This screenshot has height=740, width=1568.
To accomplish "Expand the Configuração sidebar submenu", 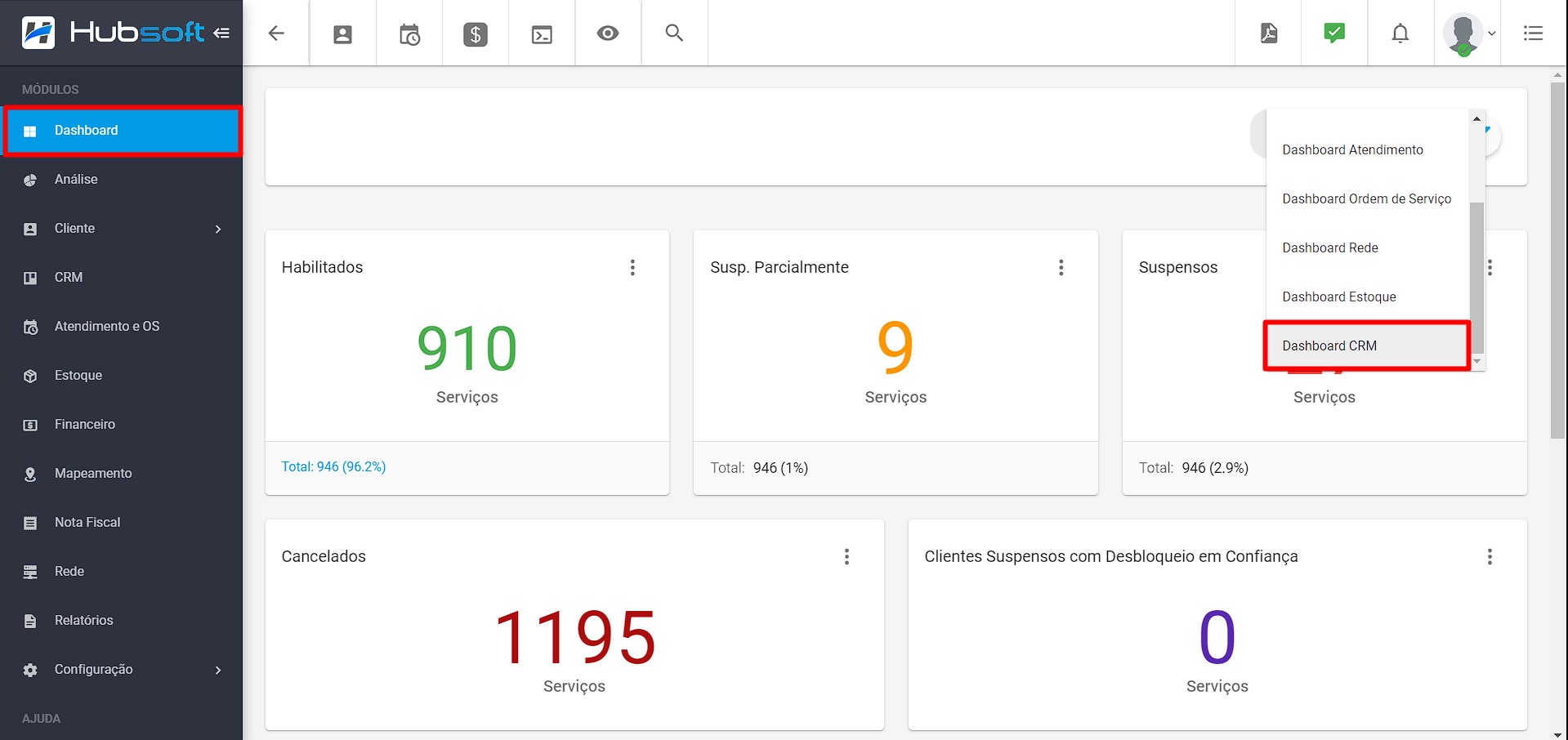I will click(218, 669).
